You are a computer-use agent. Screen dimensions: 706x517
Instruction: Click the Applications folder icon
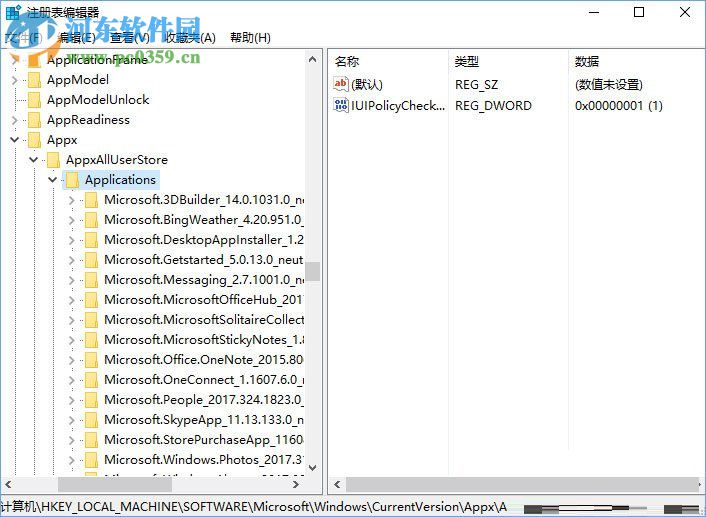[72, 180]
